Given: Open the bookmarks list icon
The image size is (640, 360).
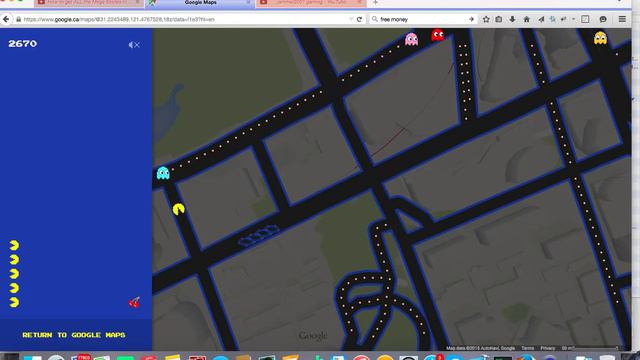Looking at the screenshot, I should (x=499, y=19).
